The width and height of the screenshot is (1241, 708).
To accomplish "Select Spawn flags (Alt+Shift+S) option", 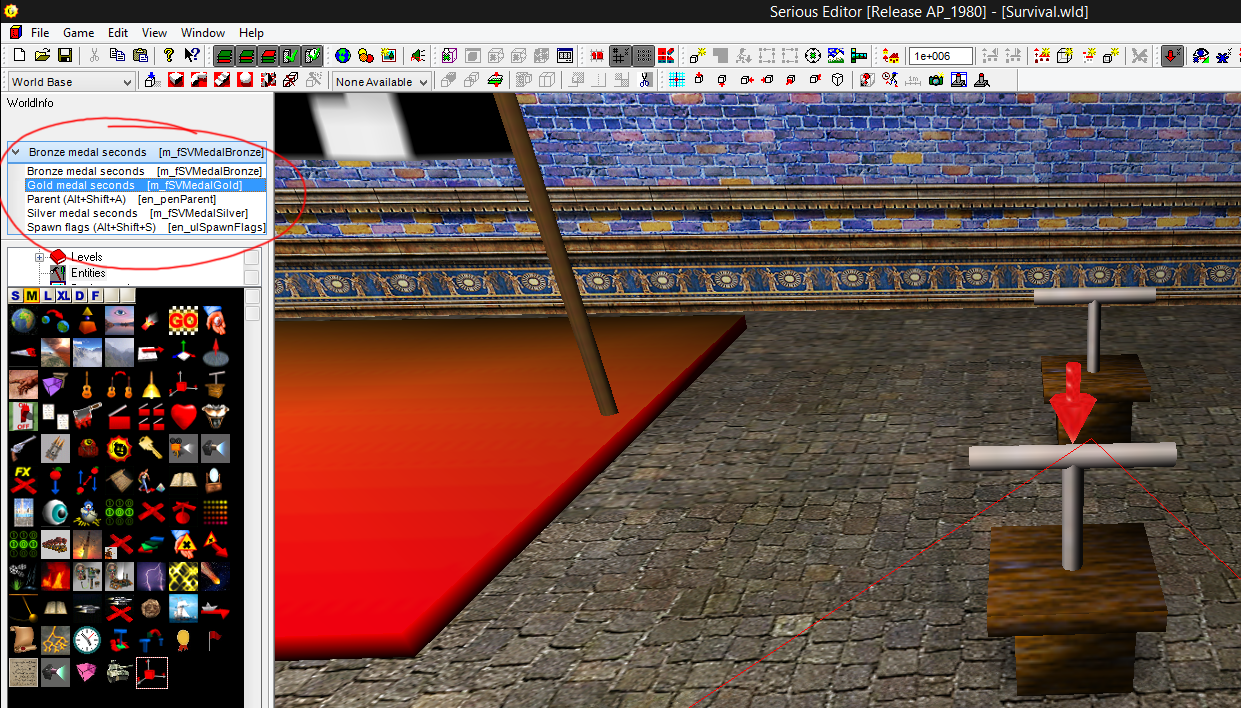I will click(x=146, y=227).
